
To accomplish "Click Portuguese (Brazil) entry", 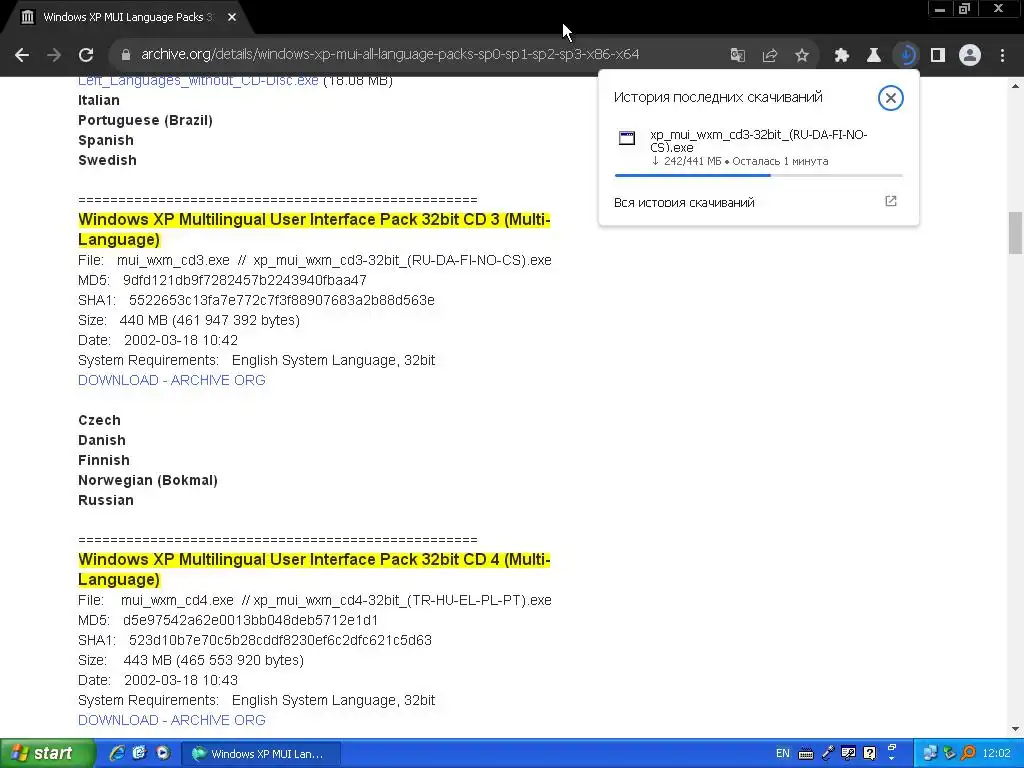I will tap(145, 120).
